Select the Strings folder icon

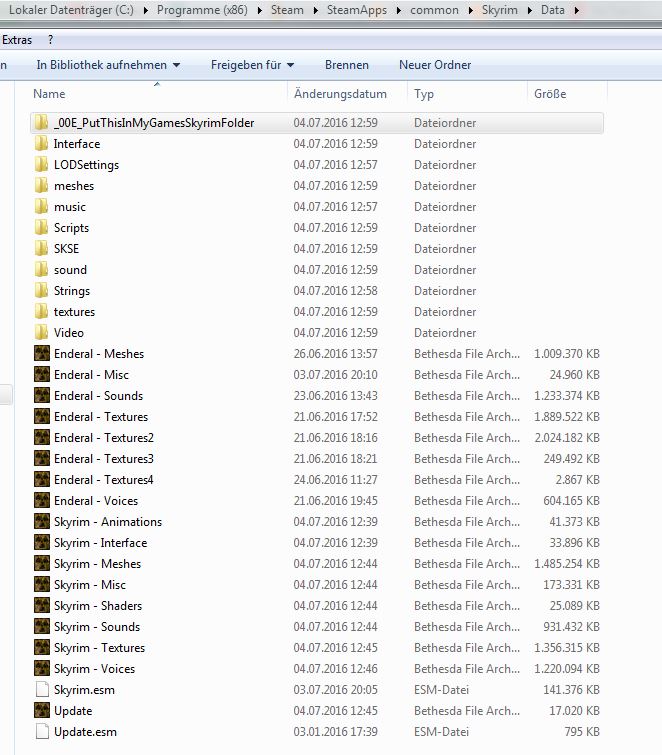click(42, 291)
